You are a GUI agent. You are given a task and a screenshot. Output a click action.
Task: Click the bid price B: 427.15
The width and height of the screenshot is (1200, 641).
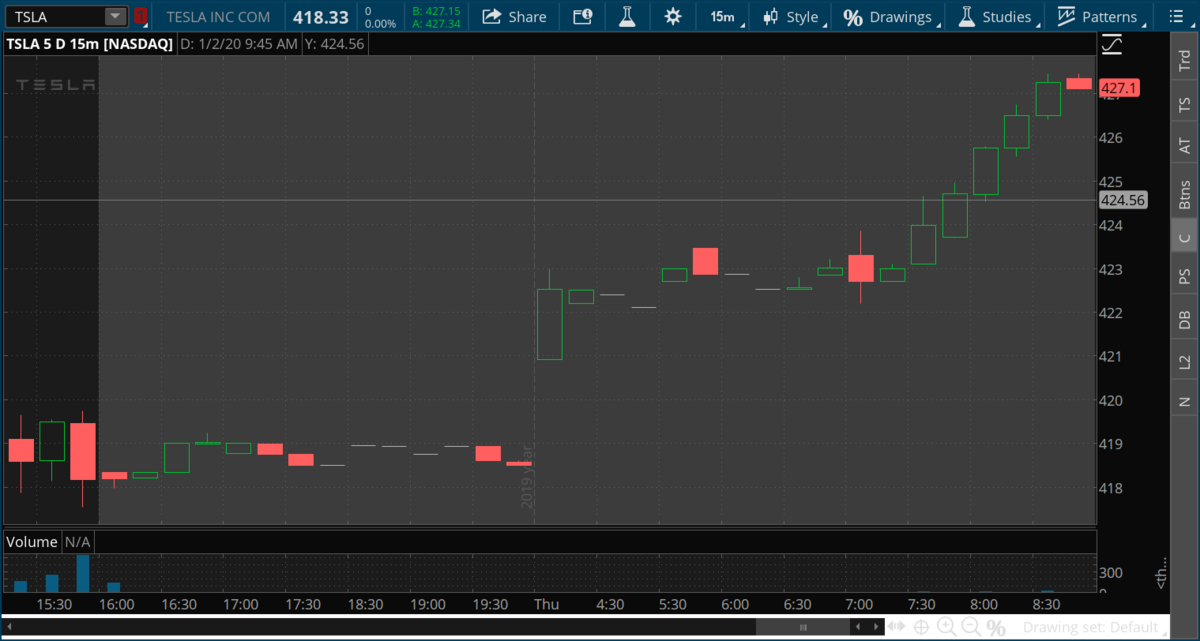[x=436, y=10]
